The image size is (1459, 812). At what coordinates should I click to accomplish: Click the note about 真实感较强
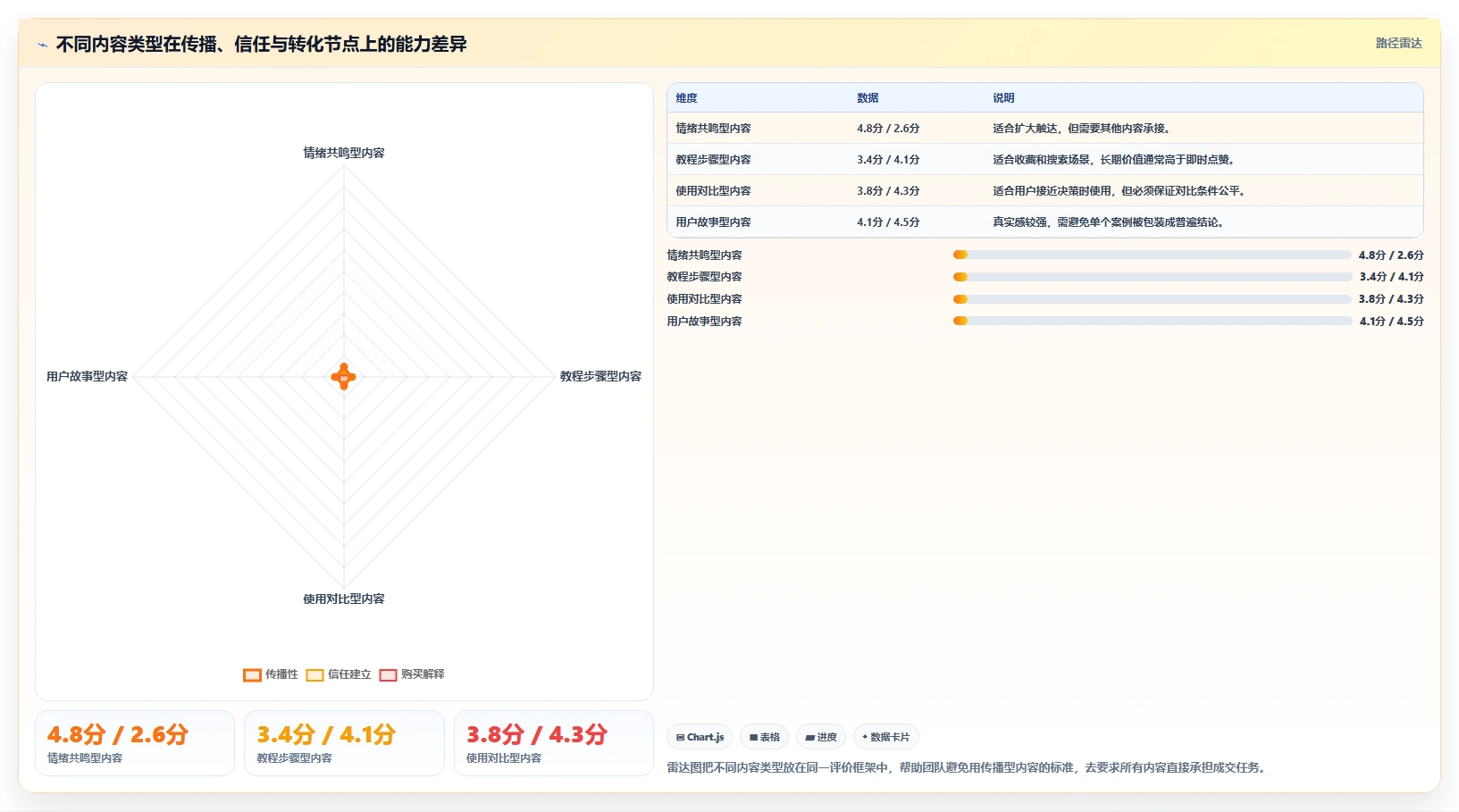click(1111, 222)
